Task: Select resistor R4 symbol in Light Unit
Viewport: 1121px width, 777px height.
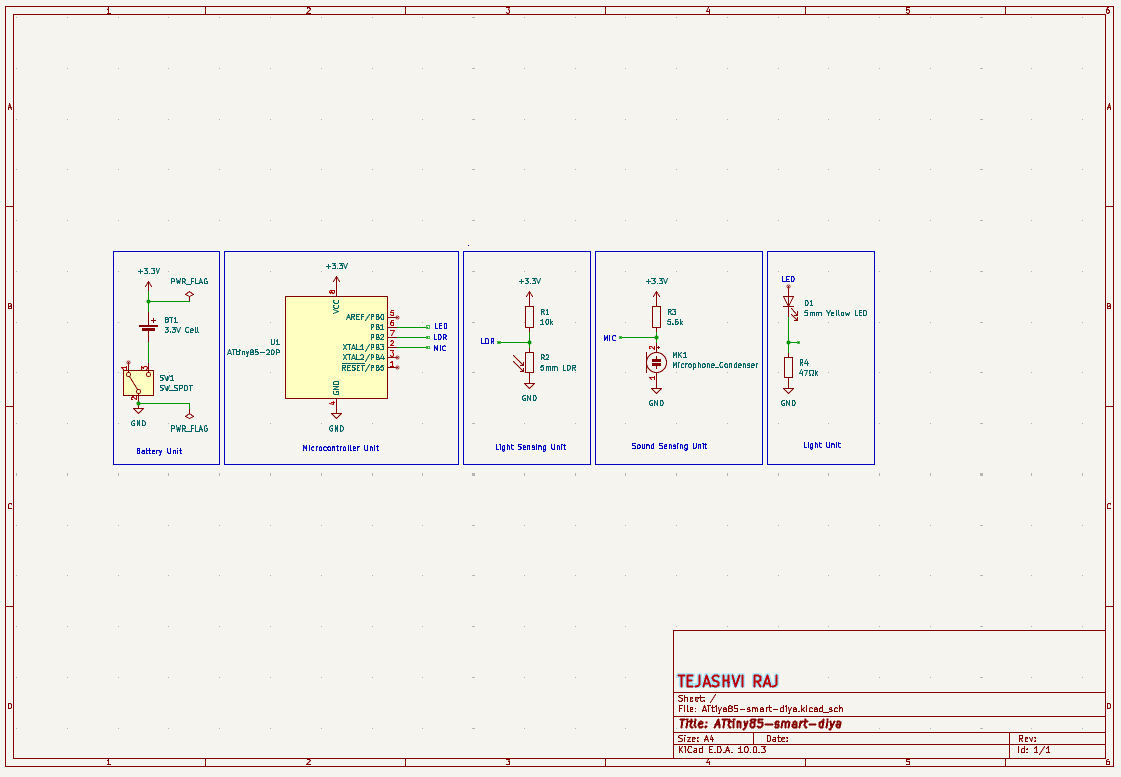Action: [x=789, y=367]
